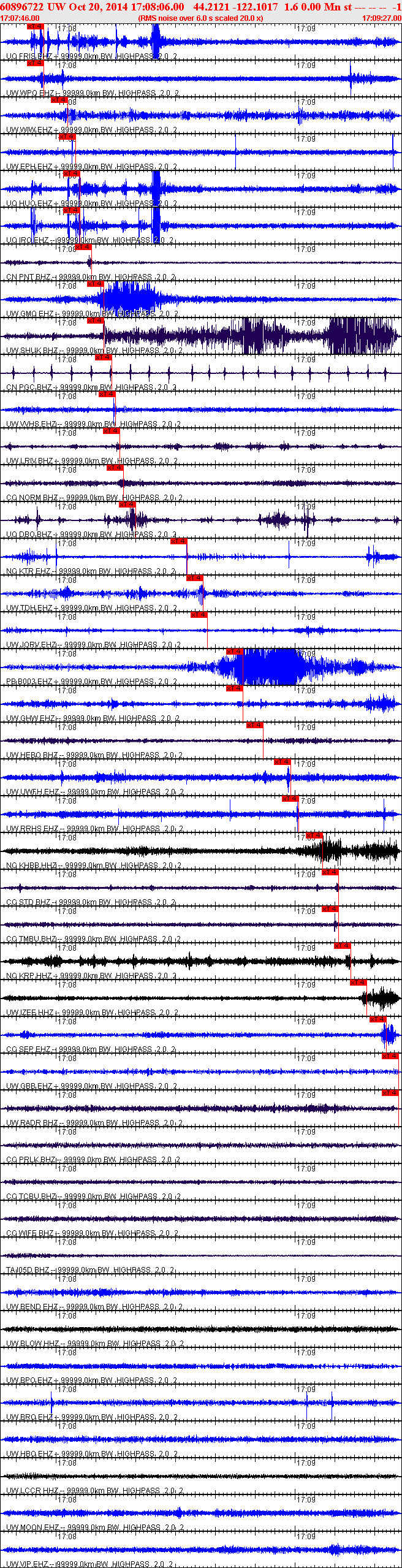The width and height of the screenshot is (402, 1568).
Task: Click the CC STD BHZ station label
Action: pyautogui.click(x=28, y=902)
